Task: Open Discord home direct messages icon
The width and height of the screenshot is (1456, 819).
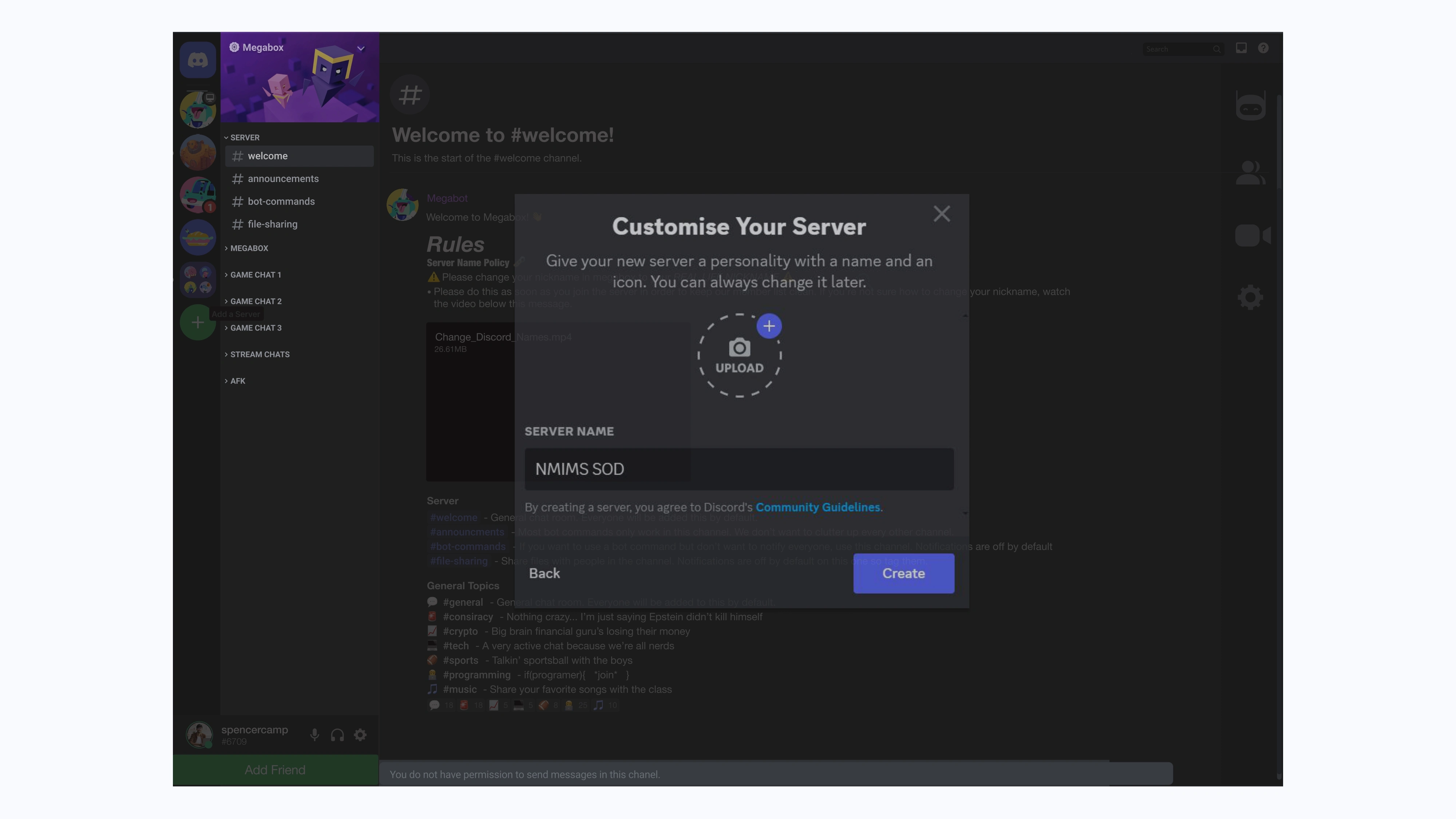Action: 197,60
